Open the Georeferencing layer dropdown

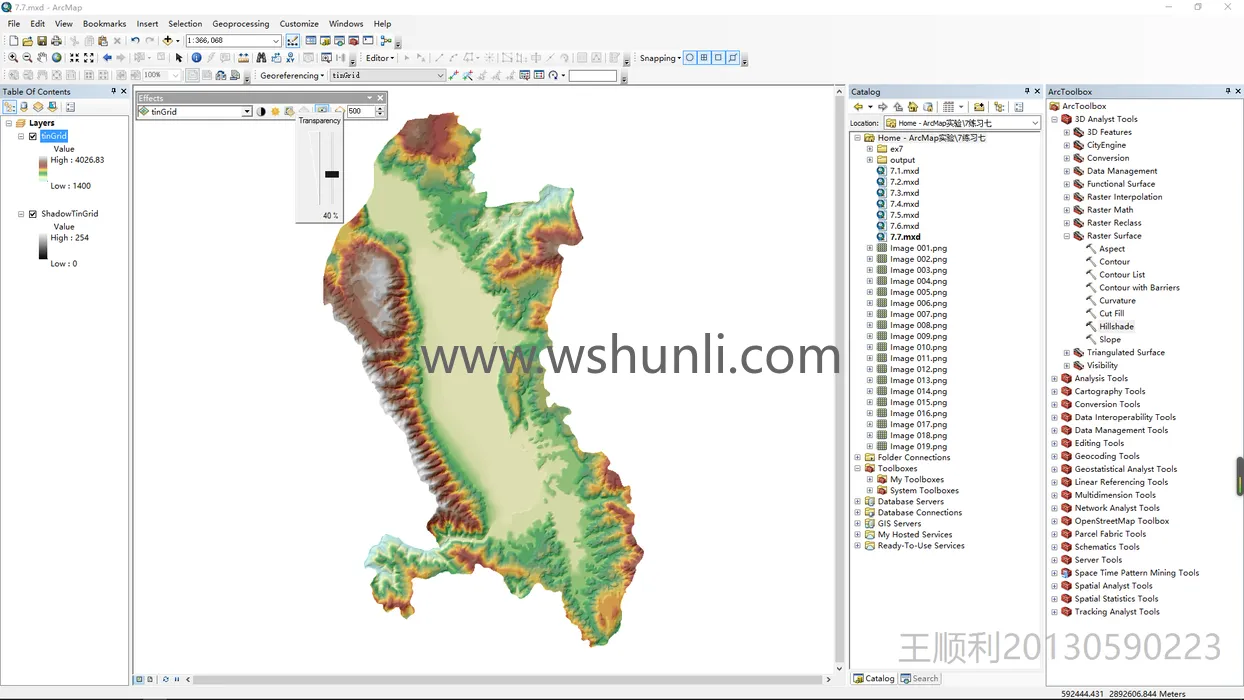[440, 75]
